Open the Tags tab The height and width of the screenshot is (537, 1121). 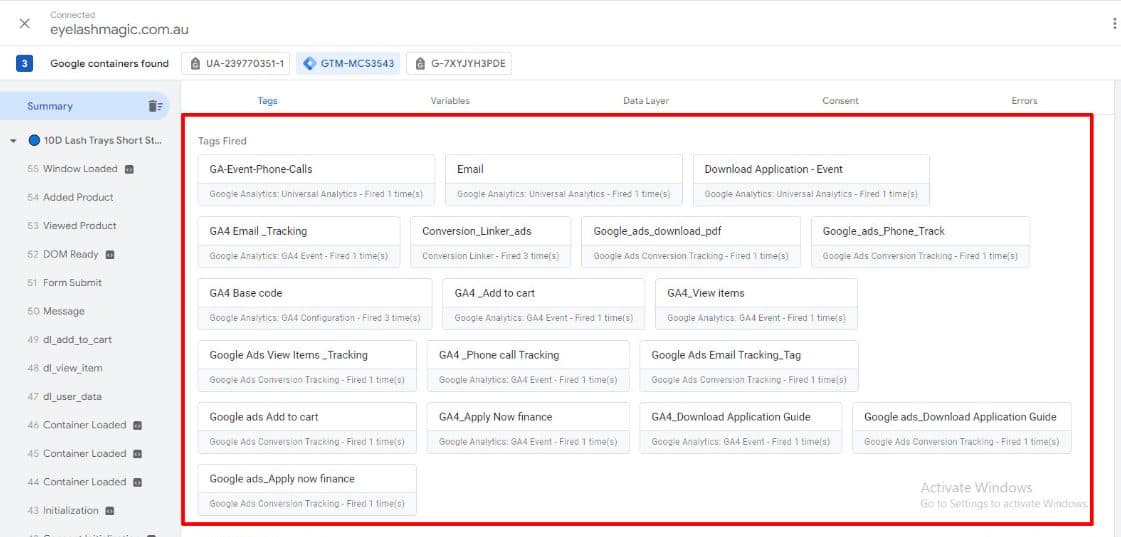(x=267, y=101)
